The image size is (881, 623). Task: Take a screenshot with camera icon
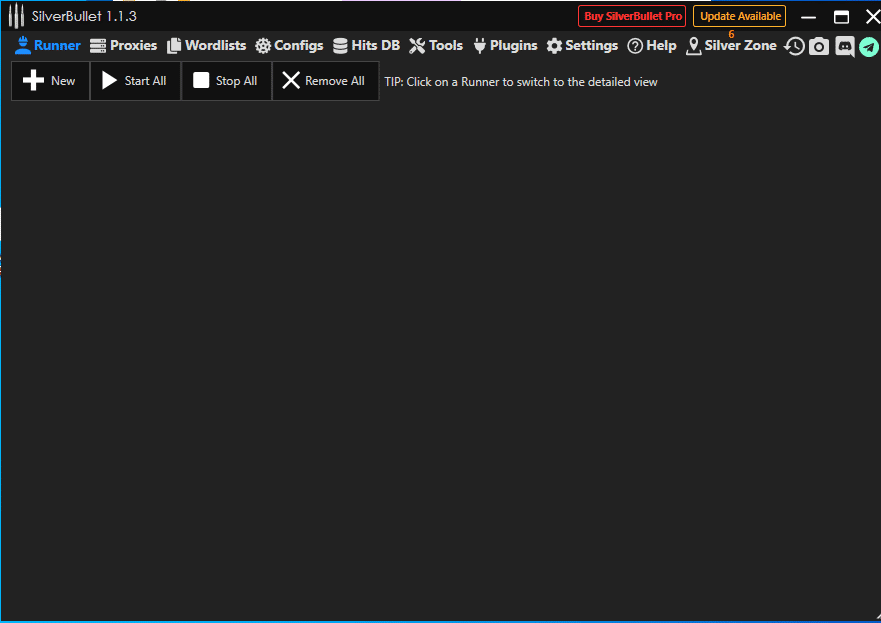[x=819, y=46]
